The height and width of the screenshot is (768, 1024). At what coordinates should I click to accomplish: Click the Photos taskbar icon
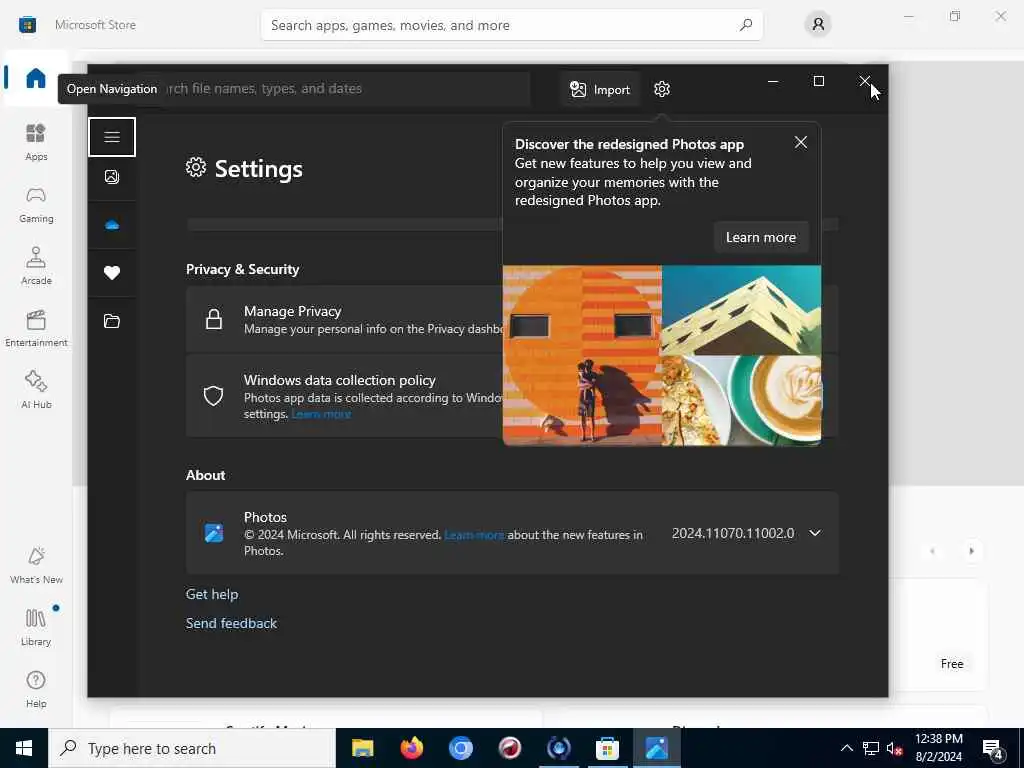point(656,748)
